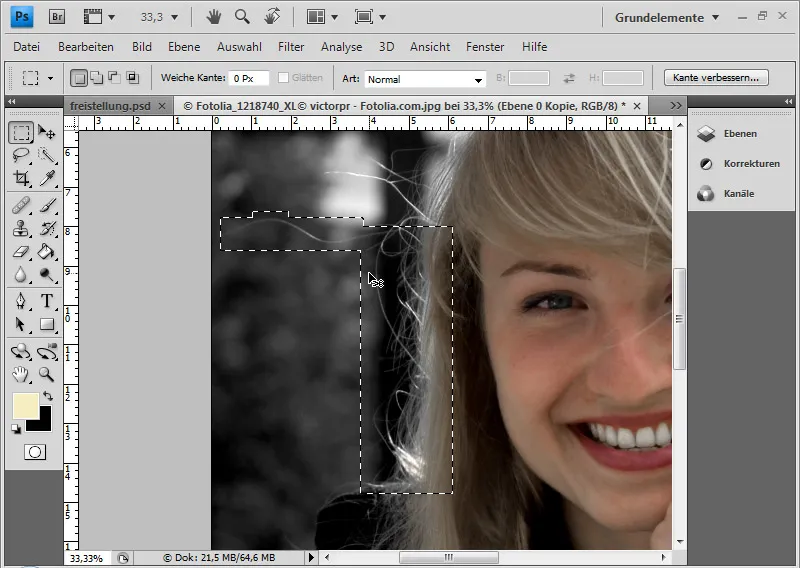The height and width of the screenshot is (568, 800).
Task: Open the Korrekturen panel
Action: [x=740, y=164]
